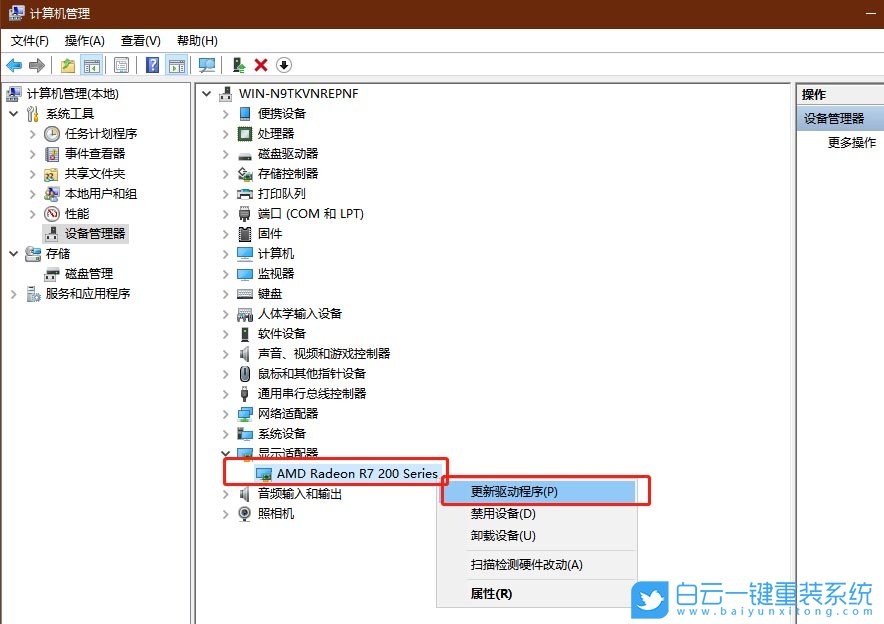Click the Back navigation arrow icon
Image resolution: width=884 pixels, height=624 pixels.
[x=12, y=65]
